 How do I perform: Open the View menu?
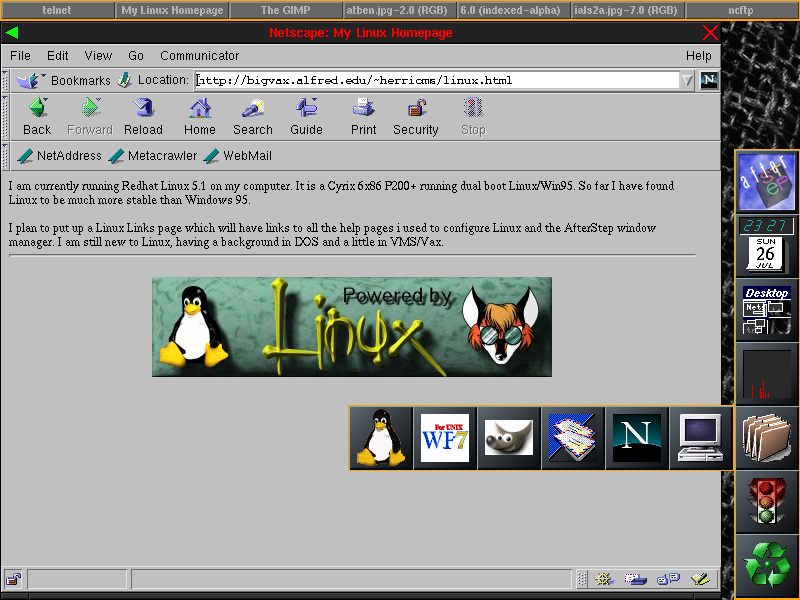pyautogui.click(x=98, y=56)
